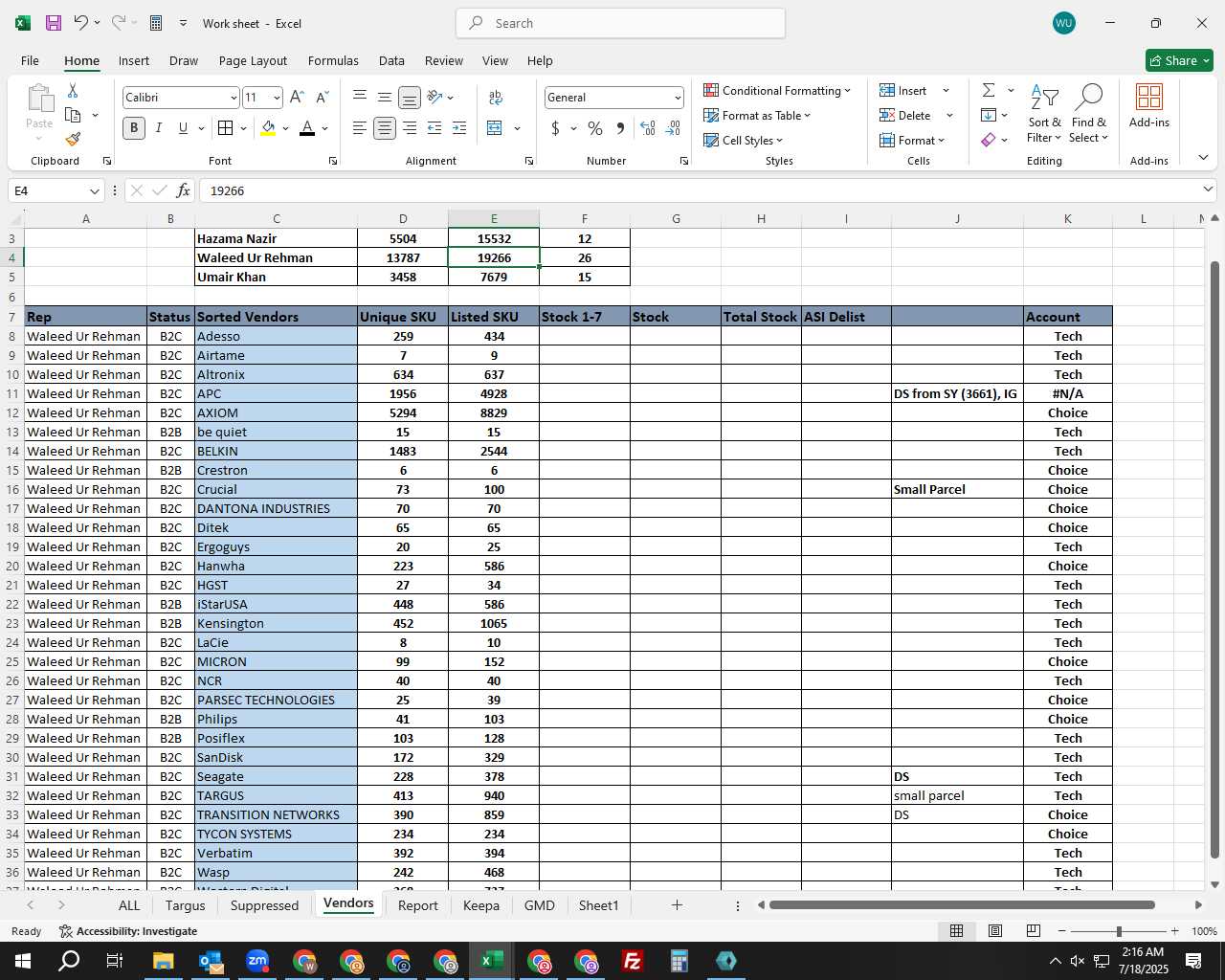The width and height of the screenshot is (1225, 980).
Task: Switch to the Formulas ribbon tab
Action: click(333, 60)
